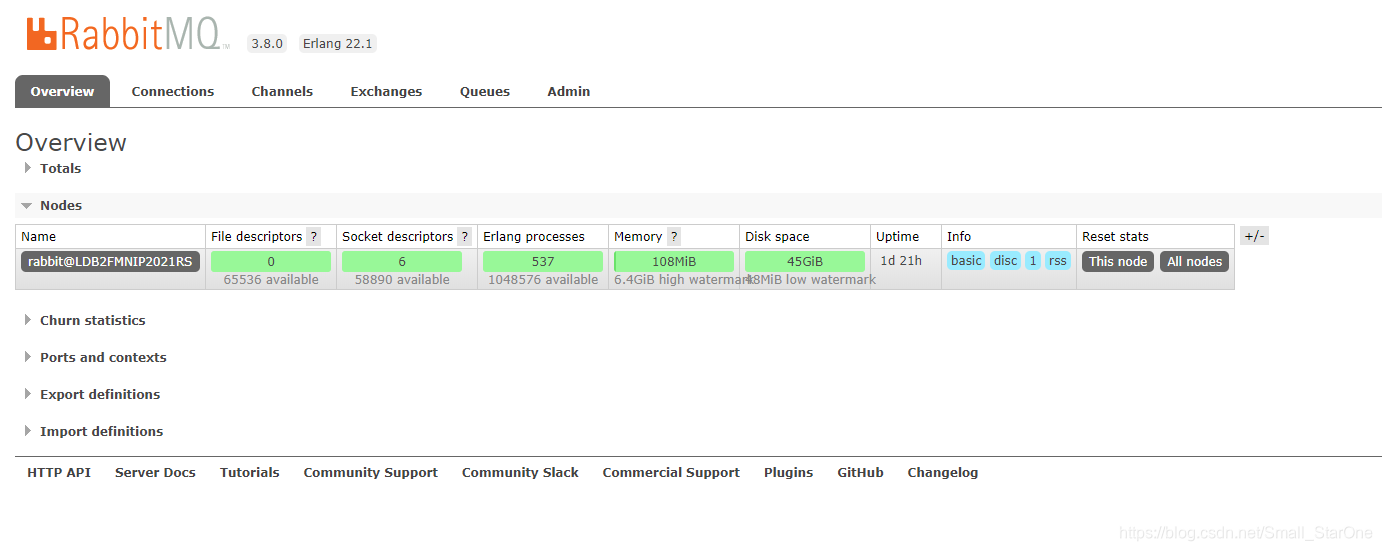Click the Erlang 22.1 version label
Image resolution: width=1382 pixels, height=551 pixels.
[338, 43]
